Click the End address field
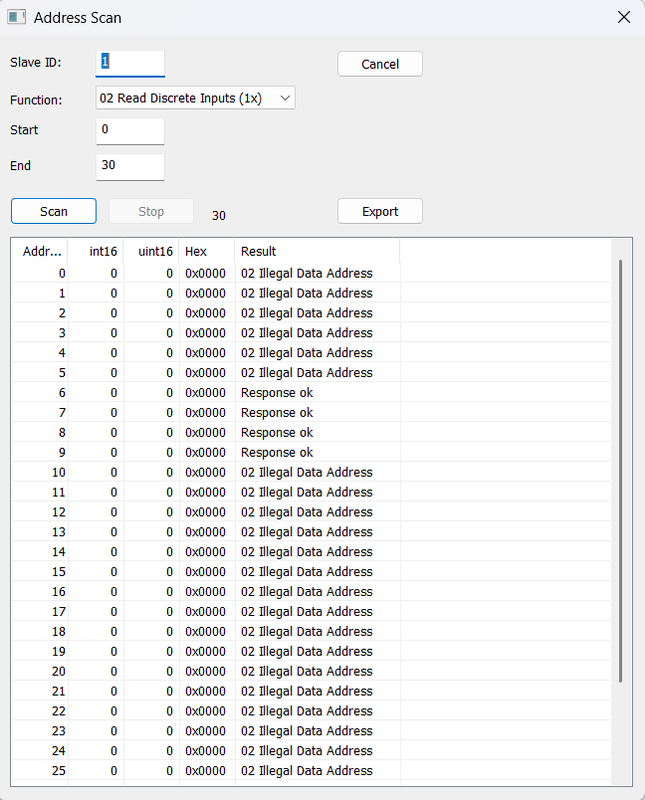This screenshot has width=645, height=800. coord(130,166)
